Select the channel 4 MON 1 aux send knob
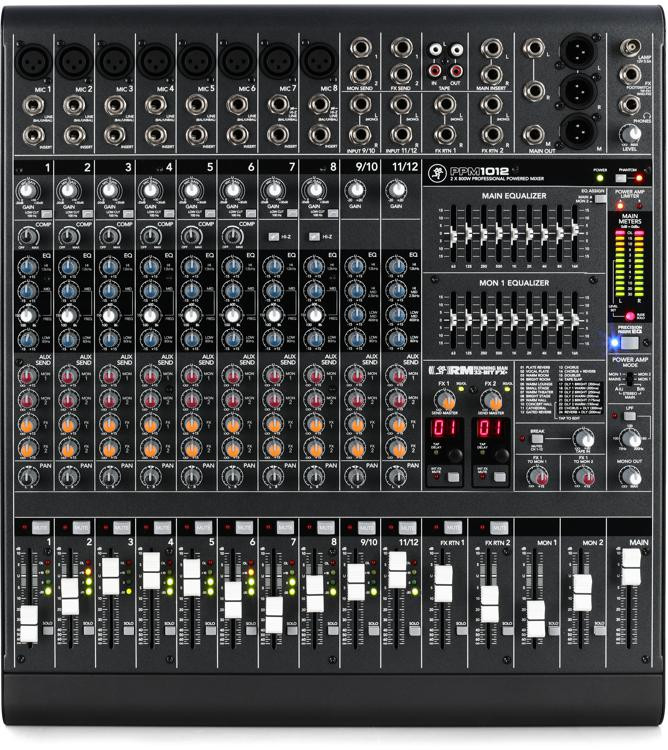 151,376
